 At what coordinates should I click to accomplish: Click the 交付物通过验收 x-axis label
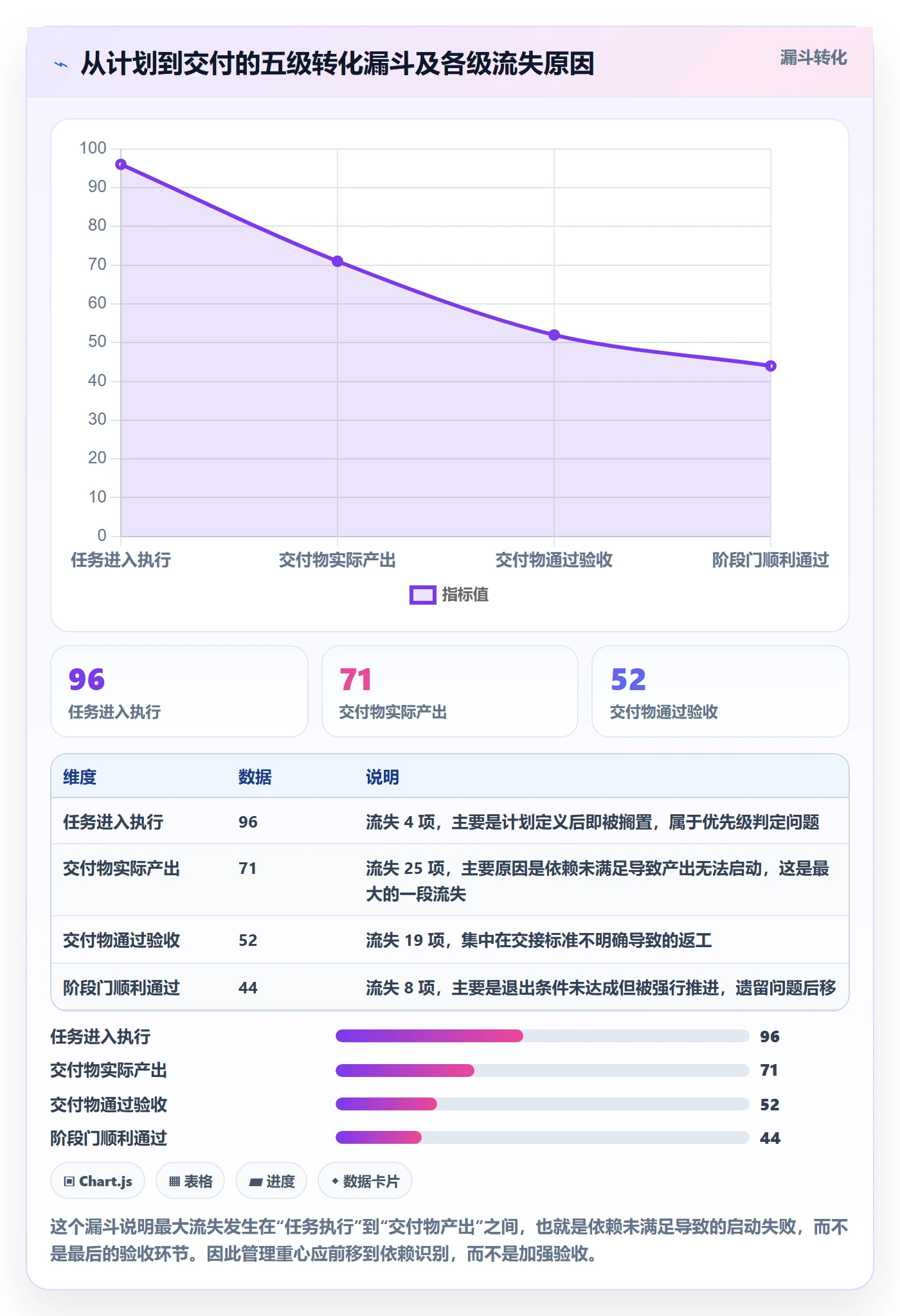pyautogui.click(x=554, y=560)
